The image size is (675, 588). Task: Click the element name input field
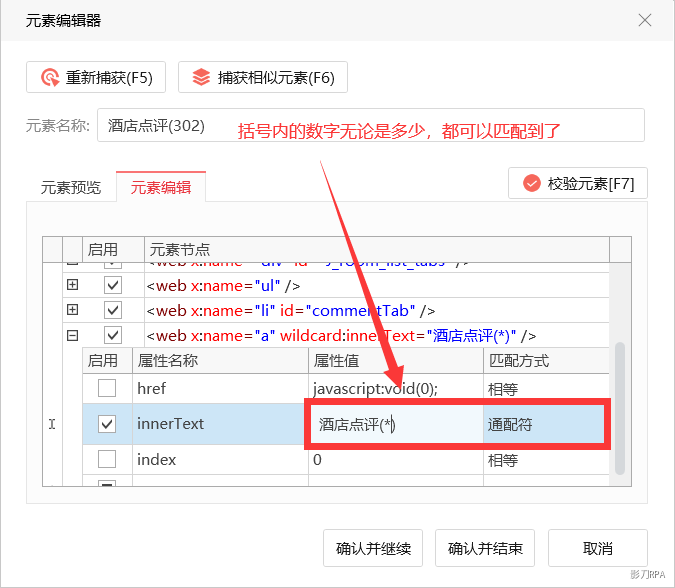point(370,126)
